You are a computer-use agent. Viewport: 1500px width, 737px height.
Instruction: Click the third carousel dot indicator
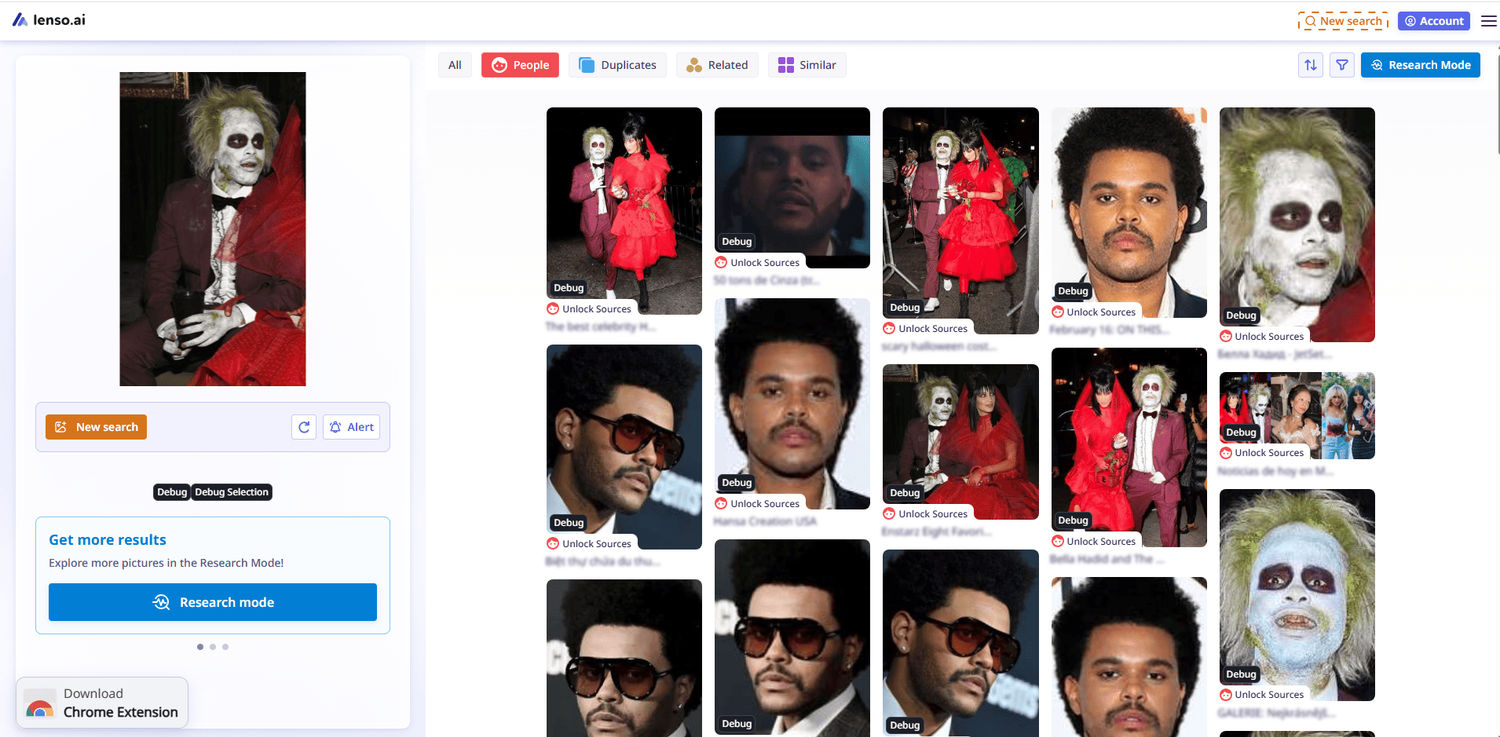coord(225,647)
